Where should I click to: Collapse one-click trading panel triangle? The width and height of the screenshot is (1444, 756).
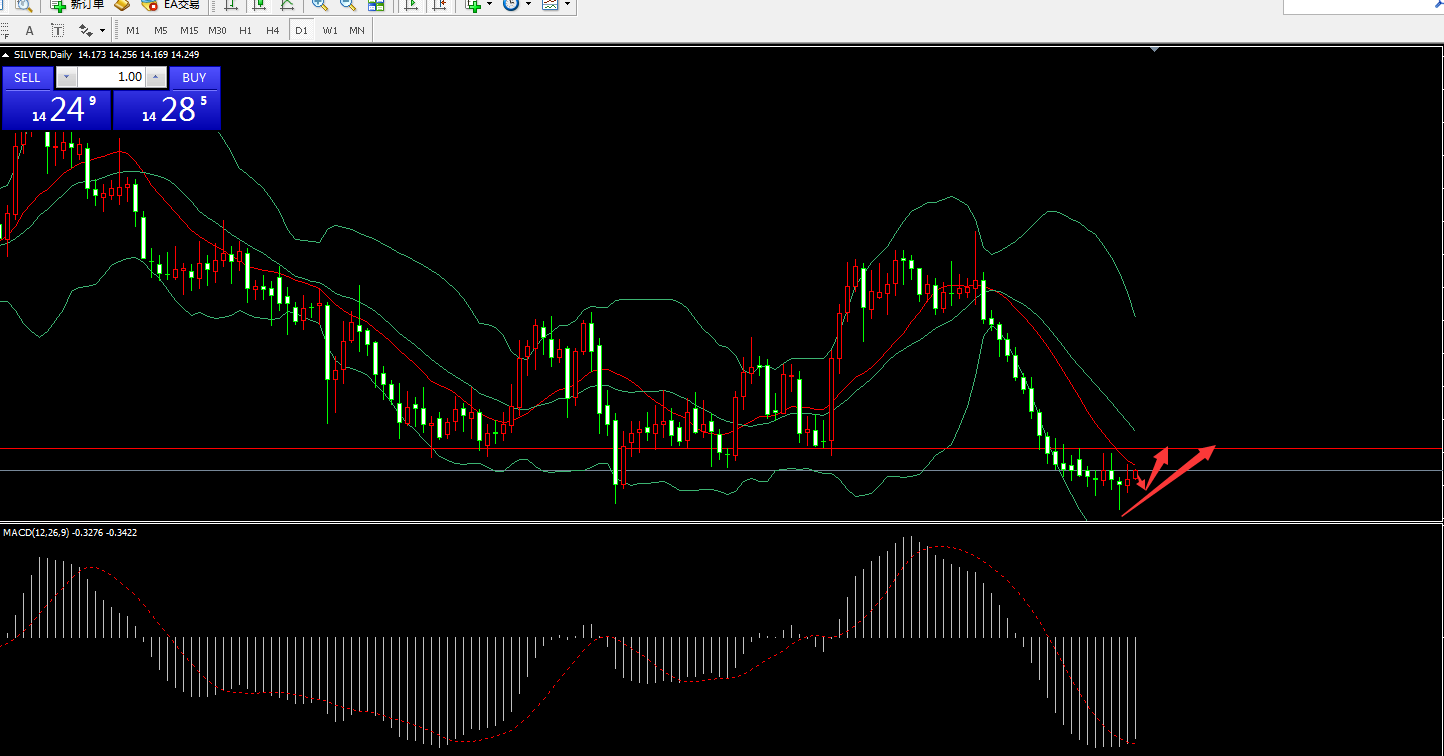6,55
